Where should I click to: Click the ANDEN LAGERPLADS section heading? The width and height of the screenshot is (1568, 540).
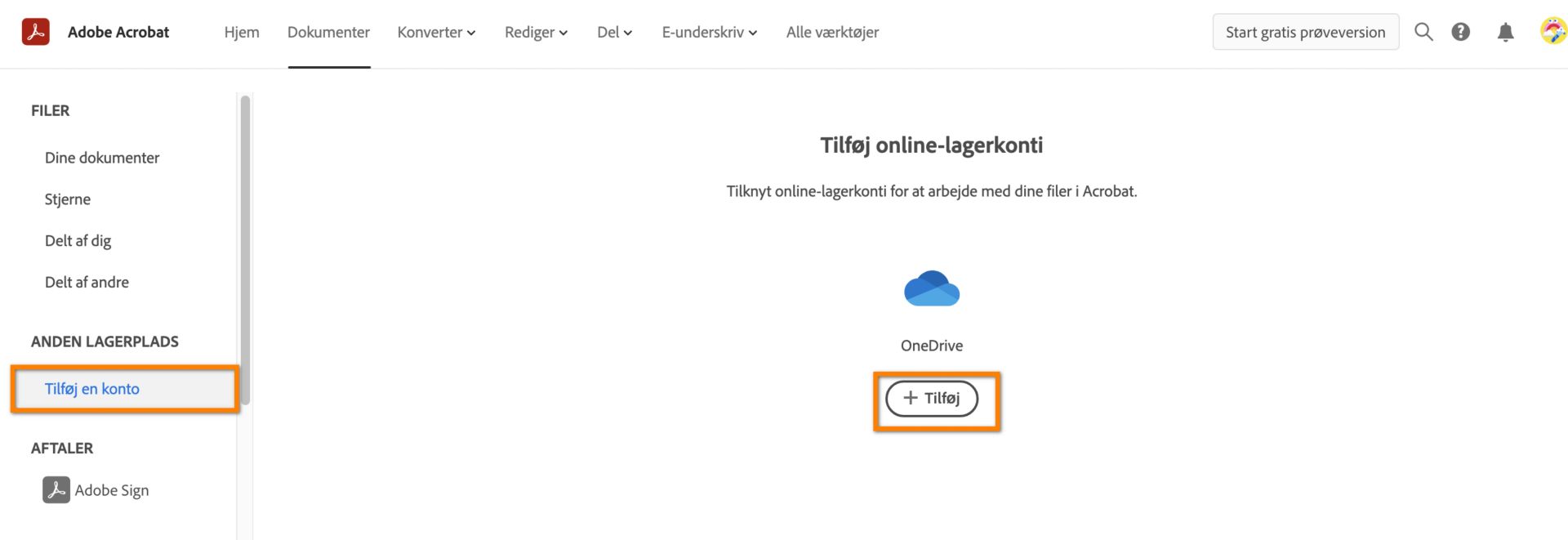click(105, 341)
